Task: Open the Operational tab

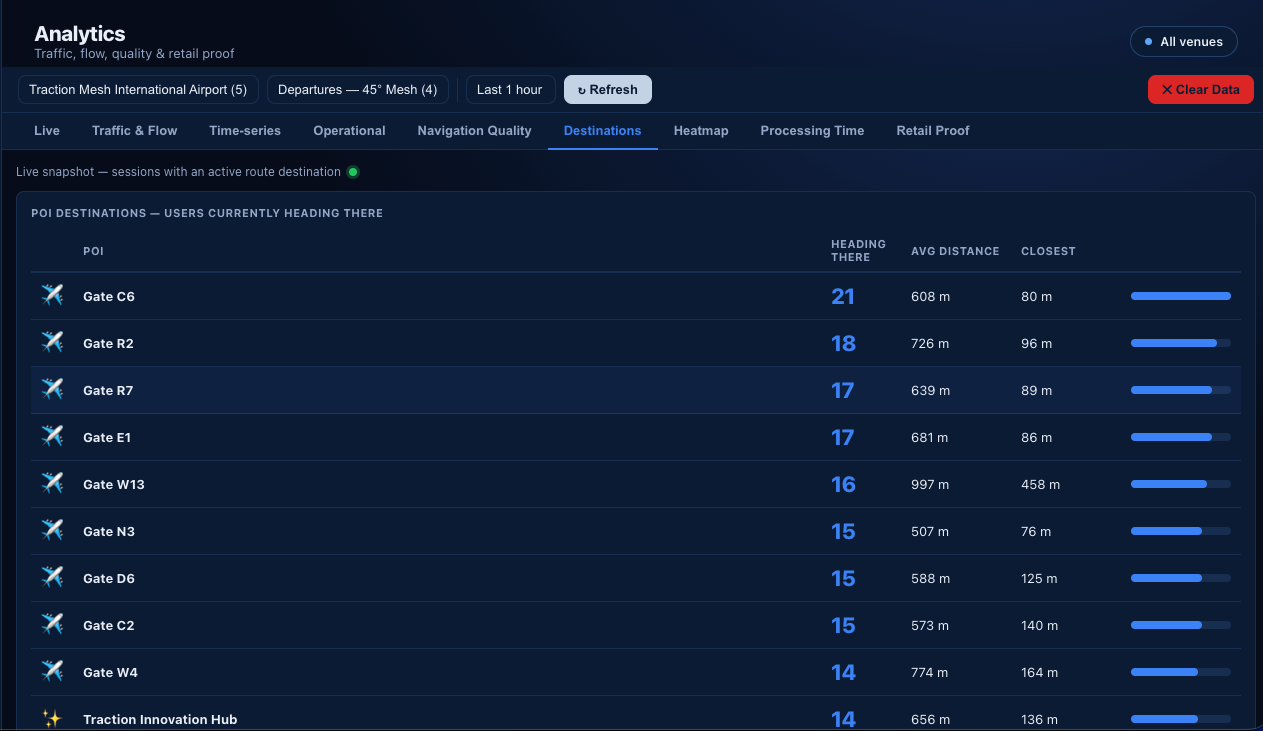Action: pos(349,131)
